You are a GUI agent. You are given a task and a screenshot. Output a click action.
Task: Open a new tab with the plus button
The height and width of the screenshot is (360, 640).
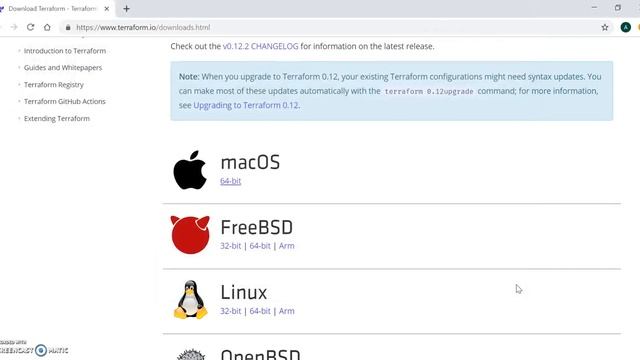click(x=126, y=9)
